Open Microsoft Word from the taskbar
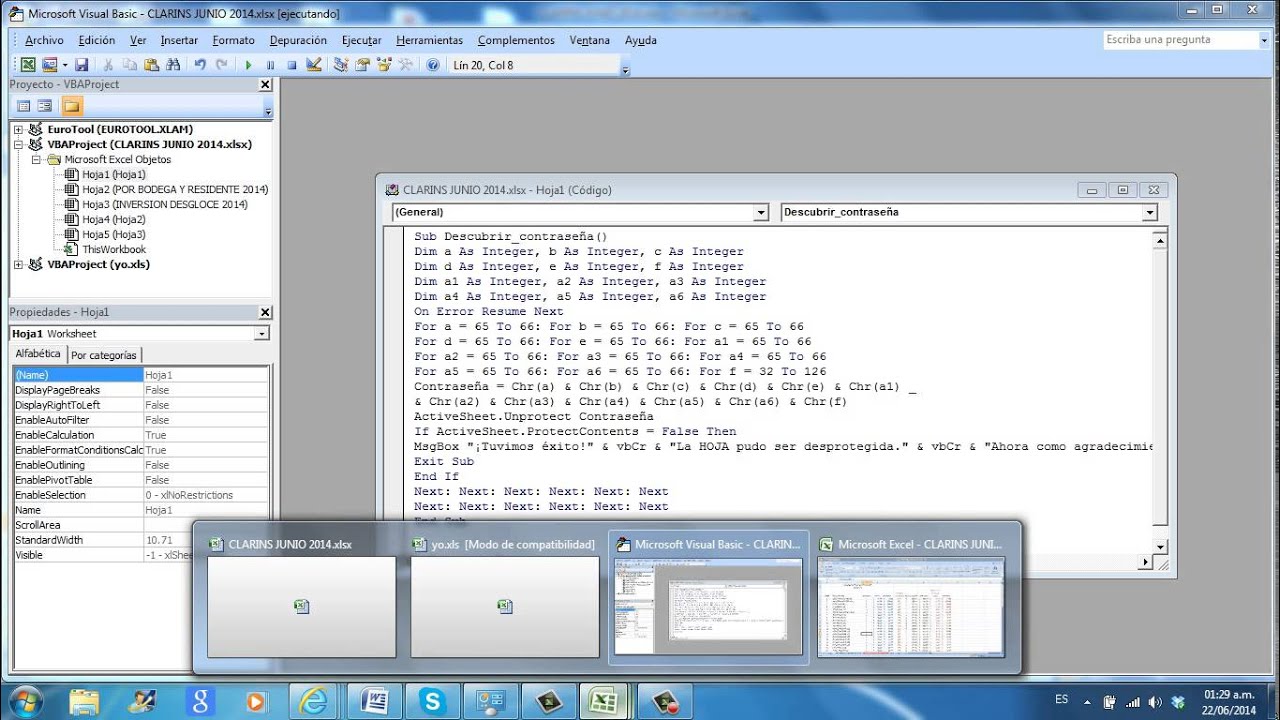The width and height of the screenshot is (1280, 720). (373, 701)
